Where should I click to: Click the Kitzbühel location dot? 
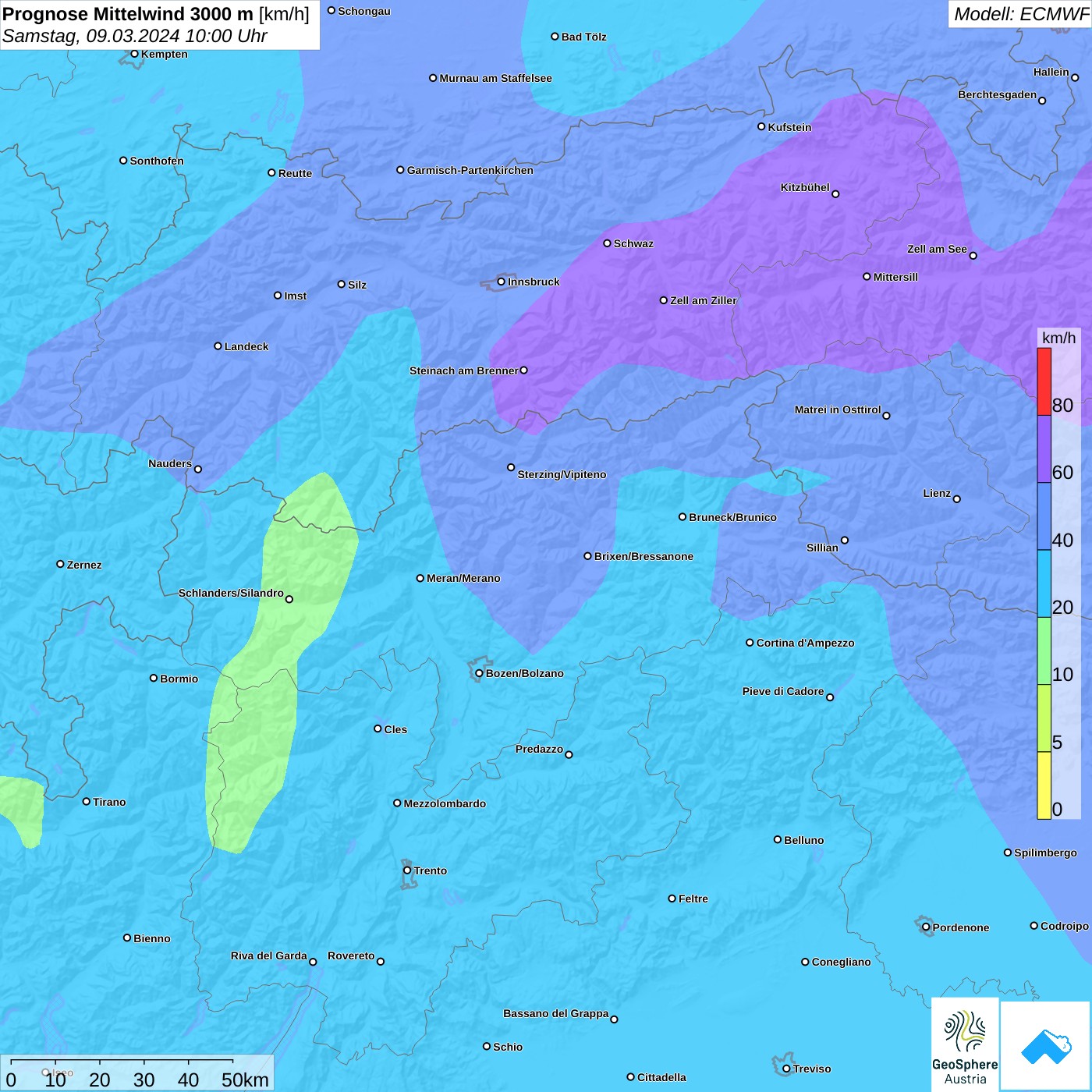835,194
